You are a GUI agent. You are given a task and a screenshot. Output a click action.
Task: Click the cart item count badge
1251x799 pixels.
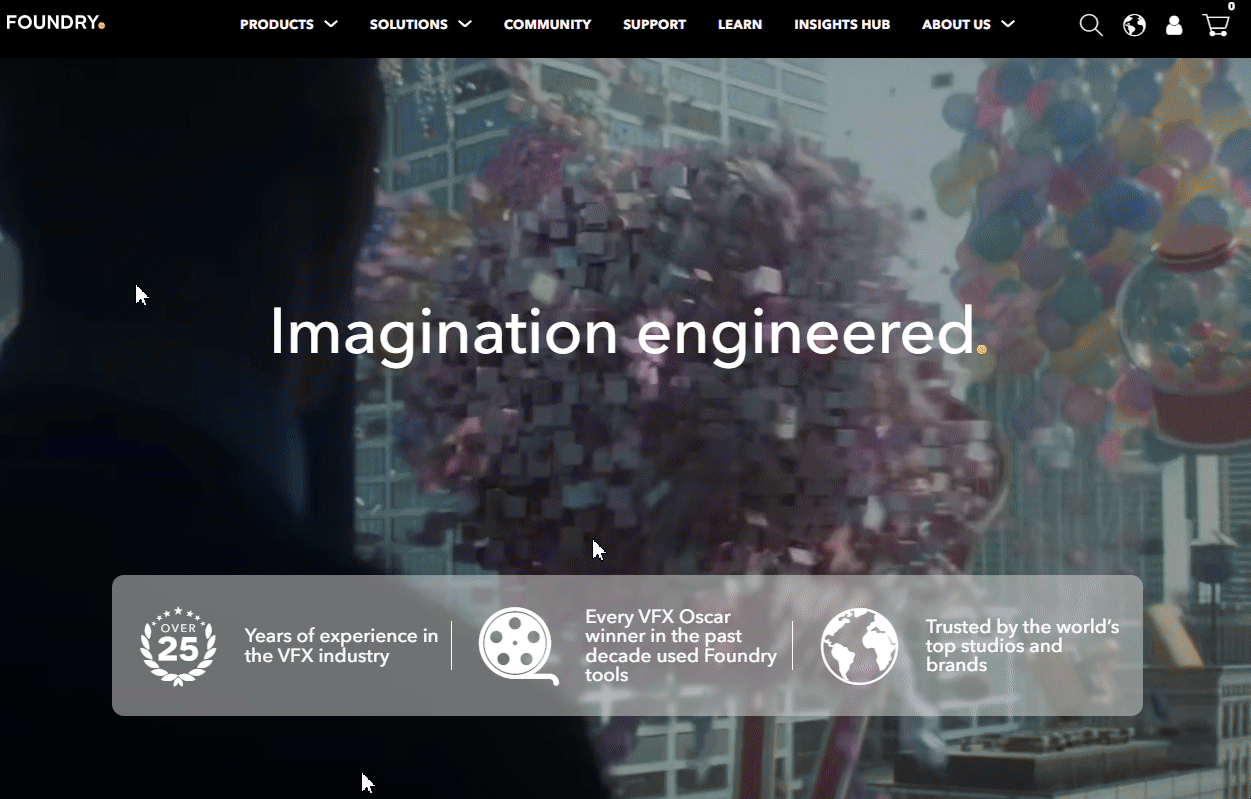(1227, 8)
